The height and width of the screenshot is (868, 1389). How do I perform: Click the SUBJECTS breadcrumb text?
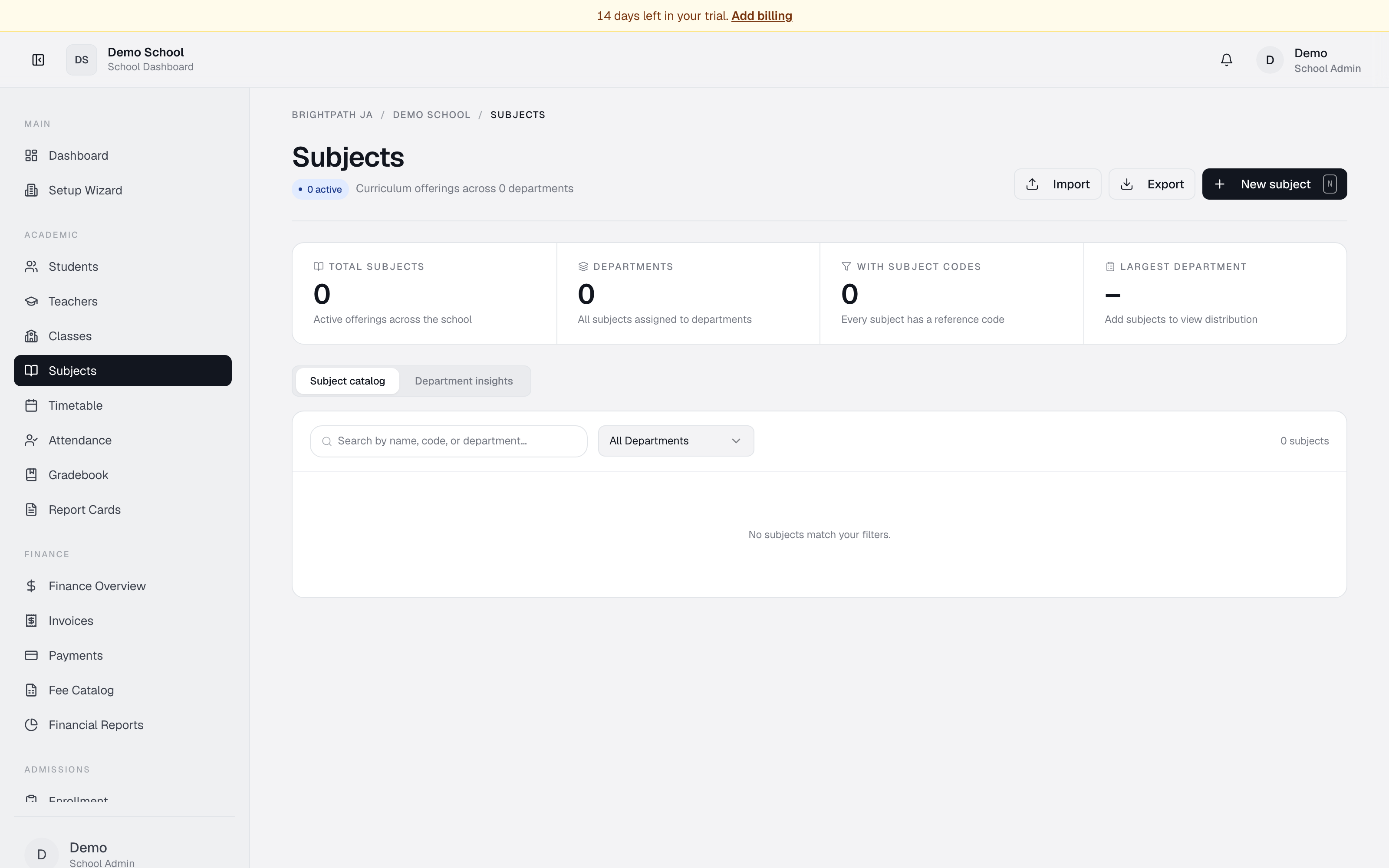[518, 115]
